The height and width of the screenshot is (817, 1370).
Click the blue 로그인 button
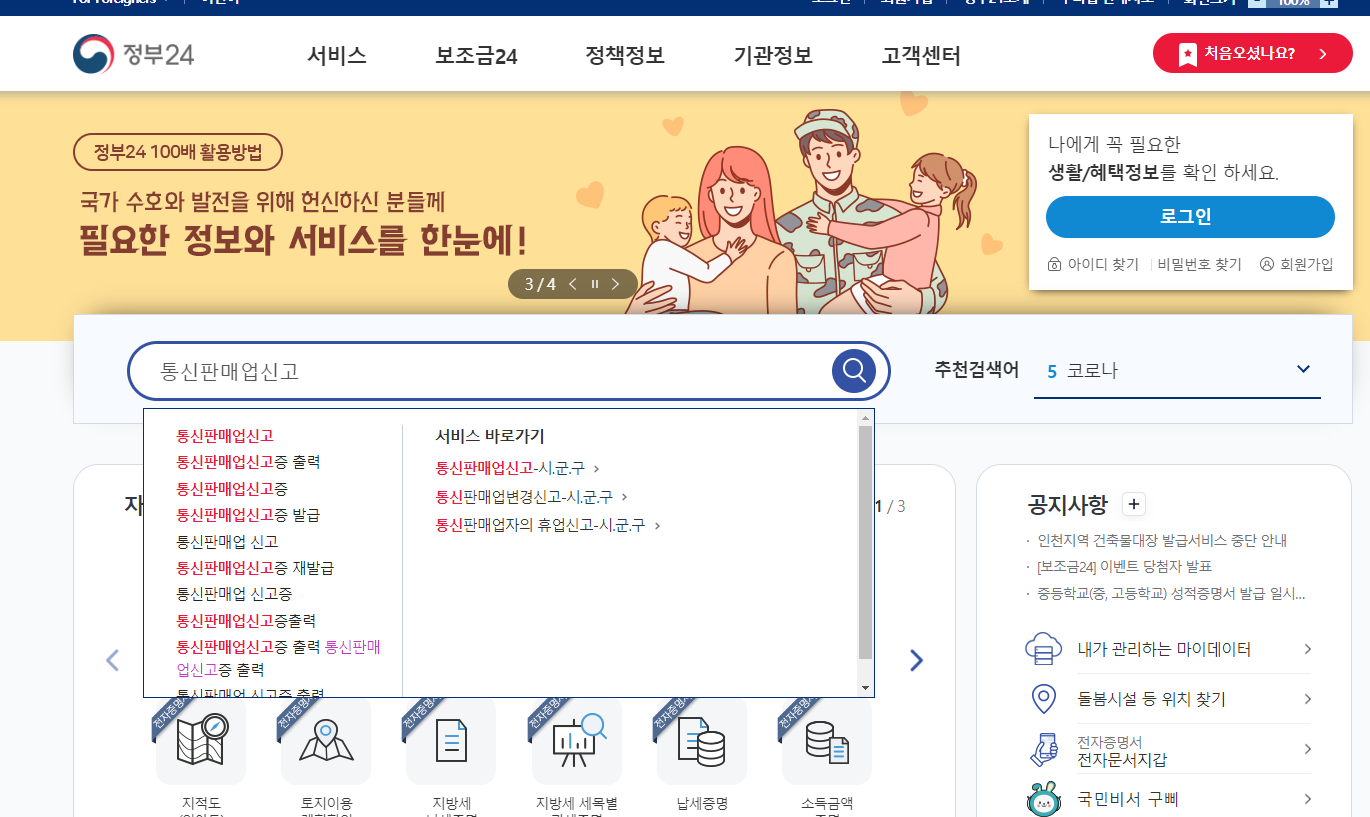point(1190,217)
